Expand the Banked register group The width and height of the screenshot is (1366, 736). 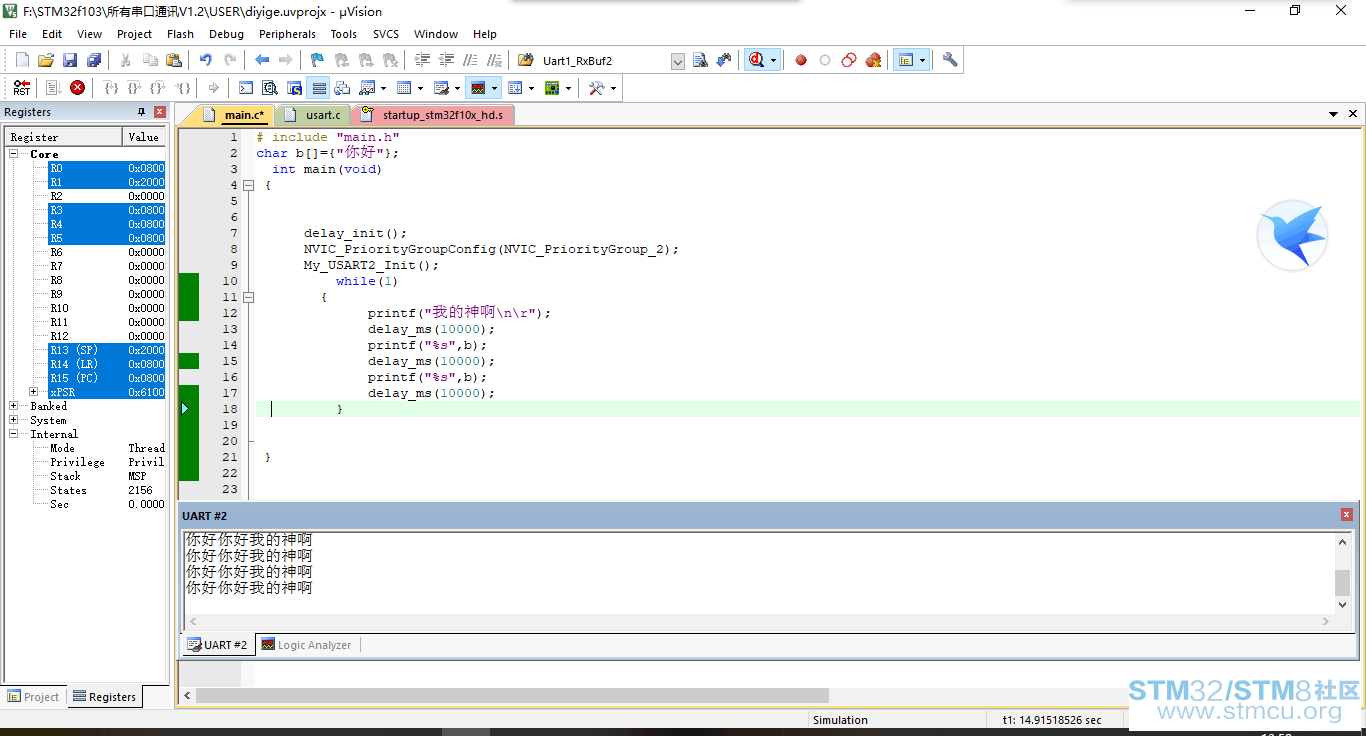click(x=14, y=406)
